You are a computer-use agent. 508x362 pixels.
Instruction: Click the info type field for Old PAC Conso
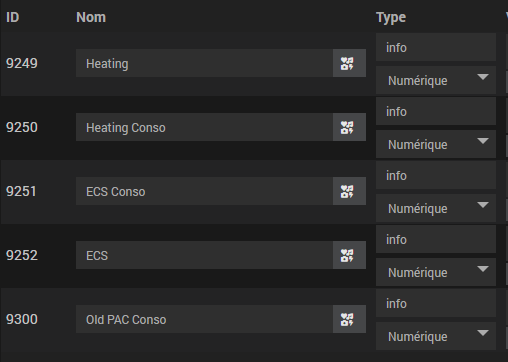click(436, 303)
